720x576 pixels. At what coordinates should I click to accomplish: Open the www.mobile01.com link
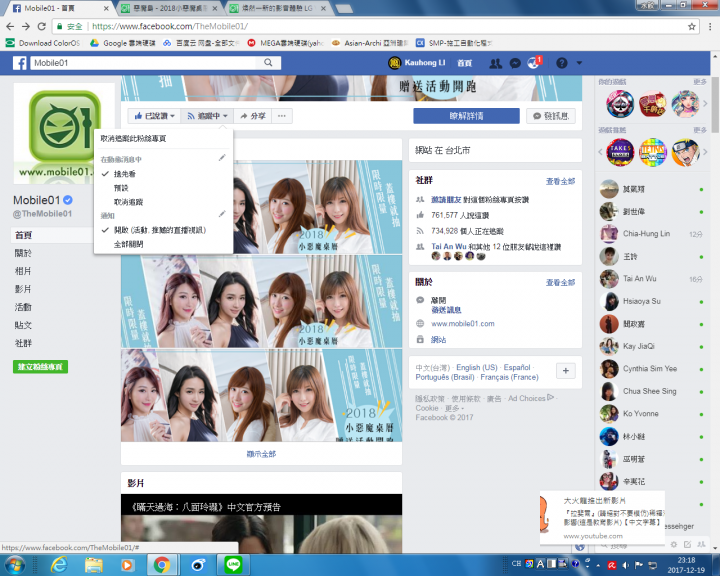coord(462,324)
